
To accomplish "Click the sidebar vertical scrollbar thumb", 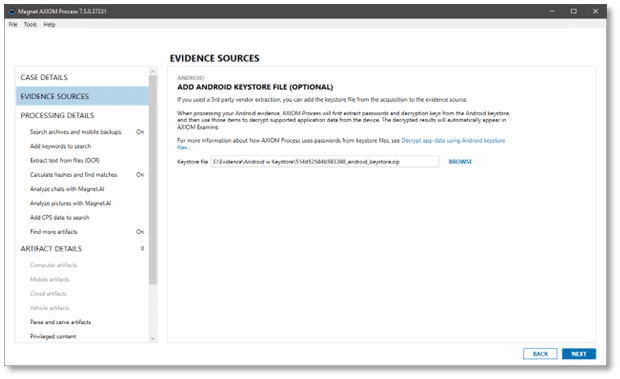I will pyautogui.click(x=153, y=180).
